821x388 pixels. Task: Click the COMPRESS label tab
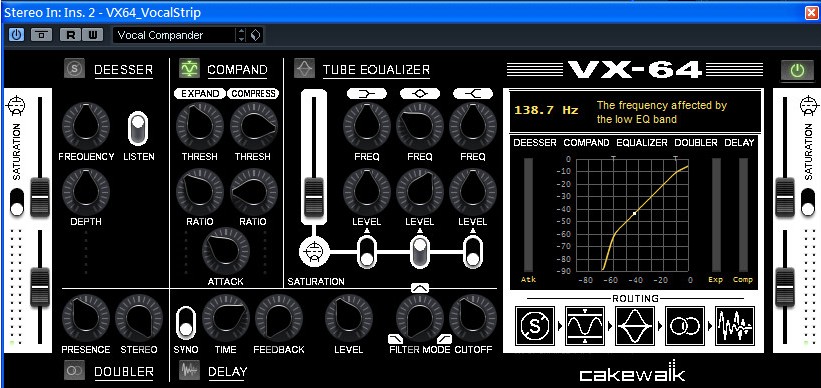[253, 94]
